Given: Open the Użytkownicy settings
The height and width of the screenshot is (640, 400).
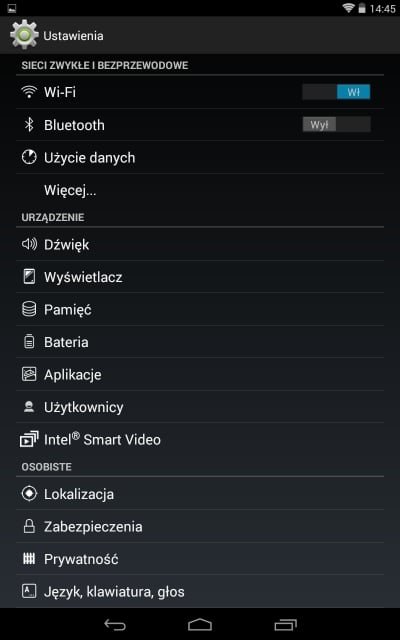Looking at the screenshot, I should (x=200, y=407).
